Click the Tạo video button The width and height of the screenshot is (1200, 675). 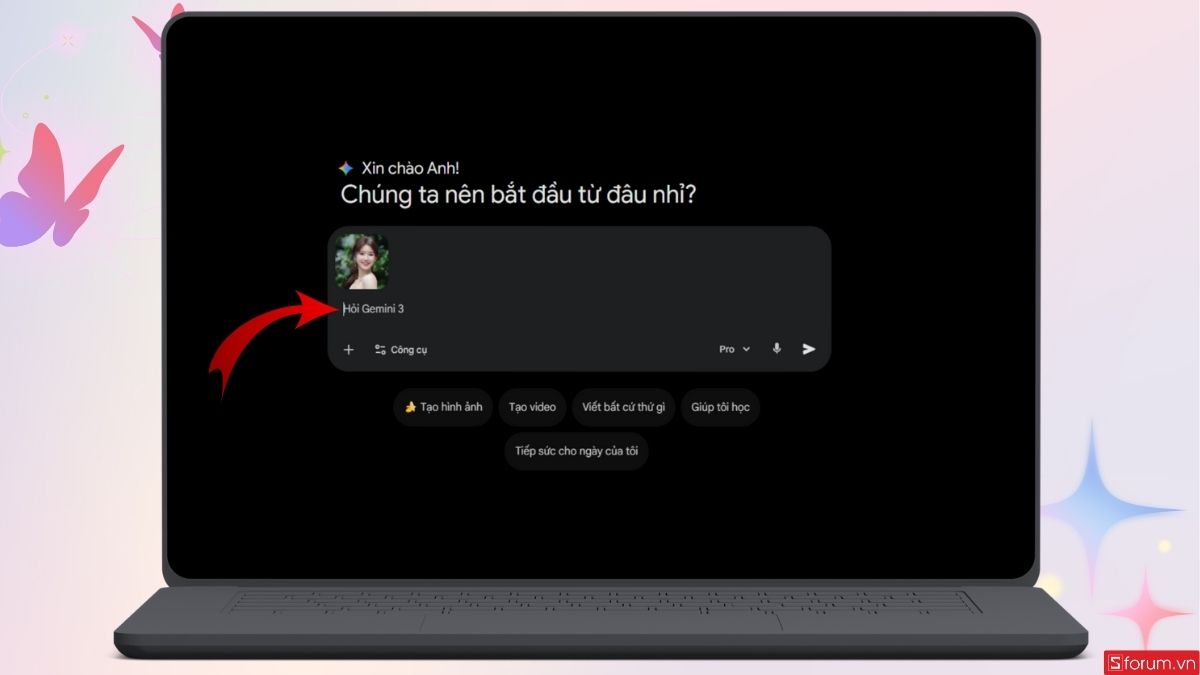coord(532,407)
